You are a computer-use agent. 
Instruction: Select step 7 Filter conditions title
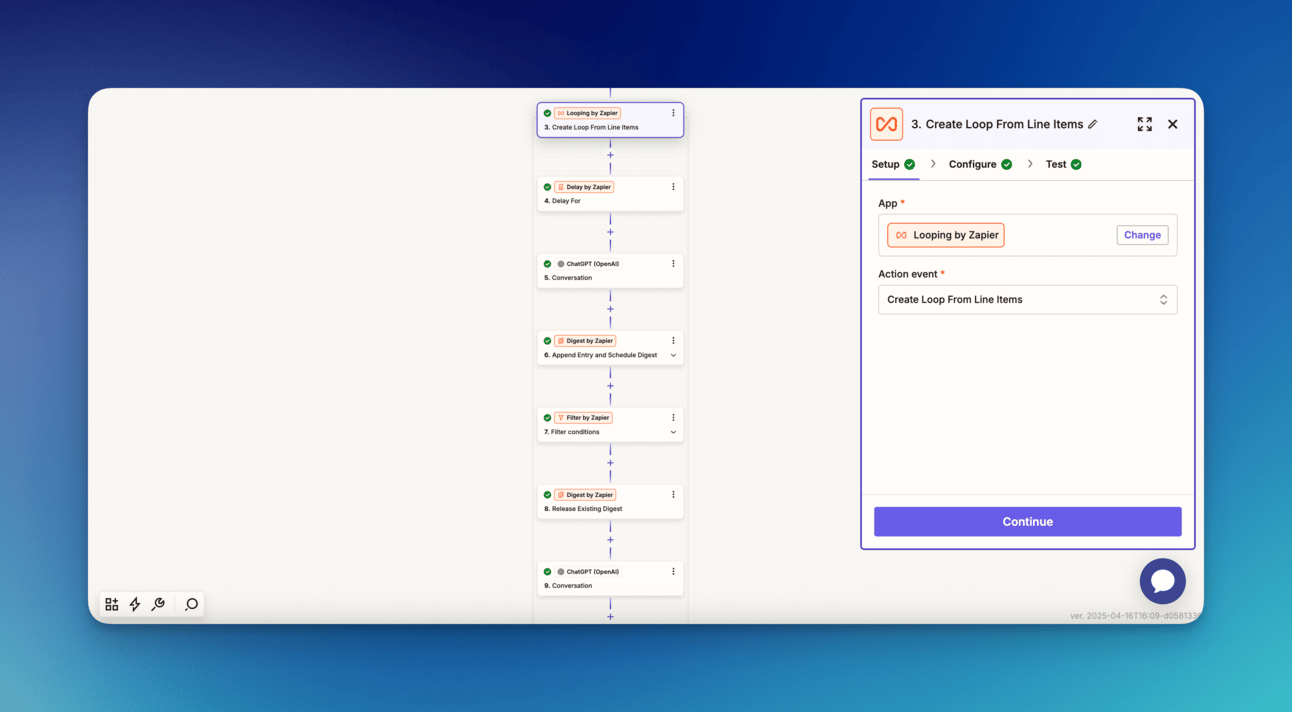[572, 432]
